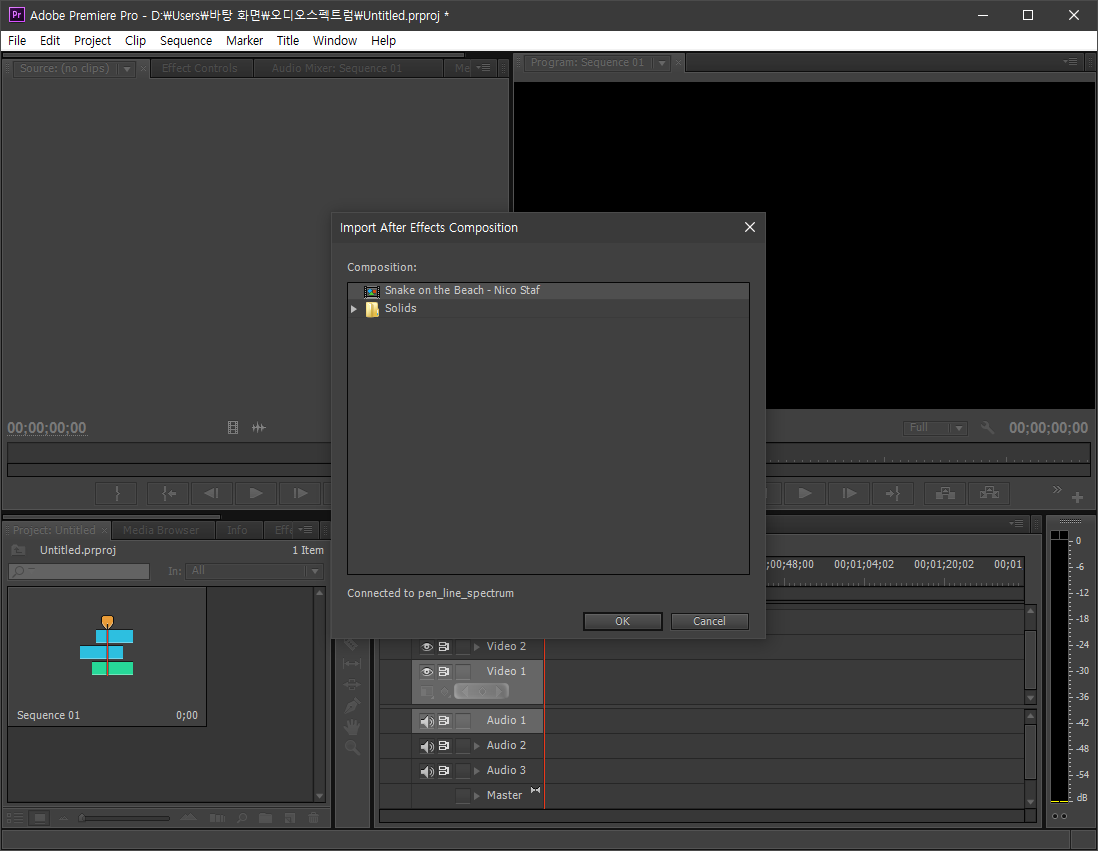Screen dimensions: 1098x851
Task: Toggle sync lock on Video 2 track
Action: click(x=444, y=646)
